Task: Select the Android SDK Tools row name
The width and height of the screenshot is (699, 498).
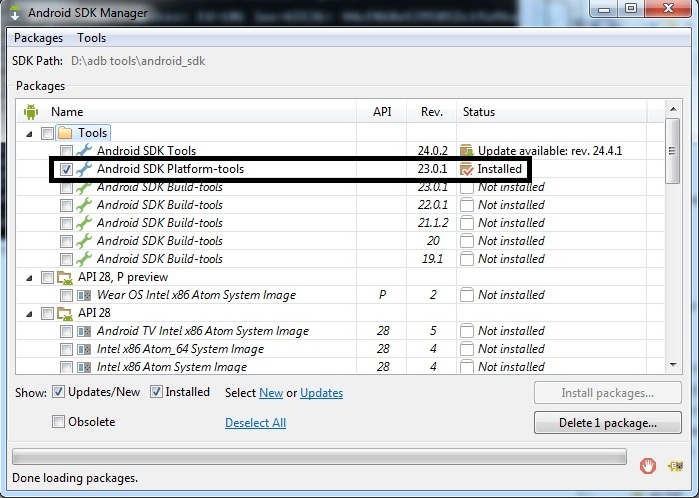Action: [146, 151]
